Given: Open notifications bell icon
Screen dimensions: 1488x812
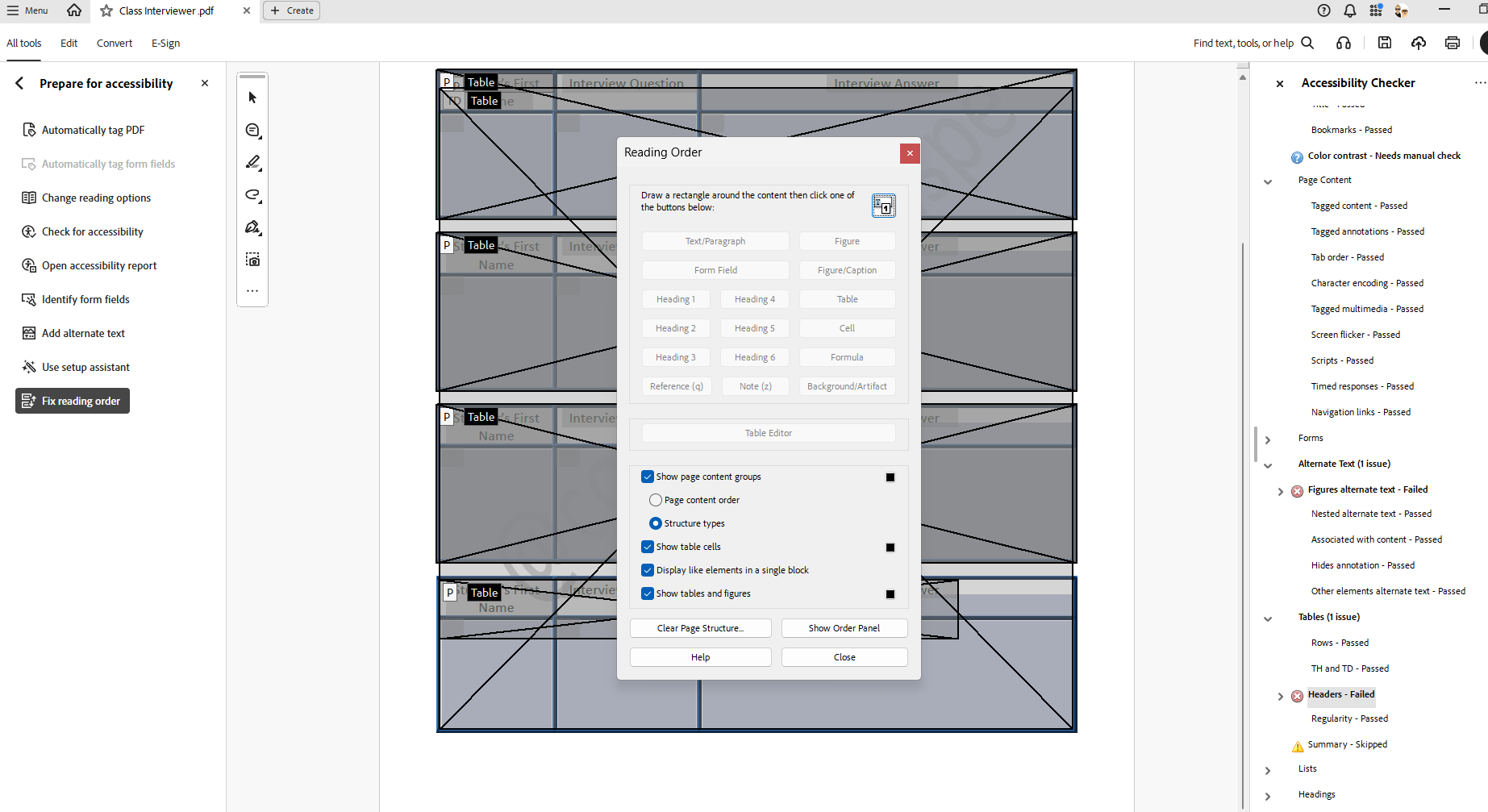Looking at the screenshot, I should [x=1350, y=10].
